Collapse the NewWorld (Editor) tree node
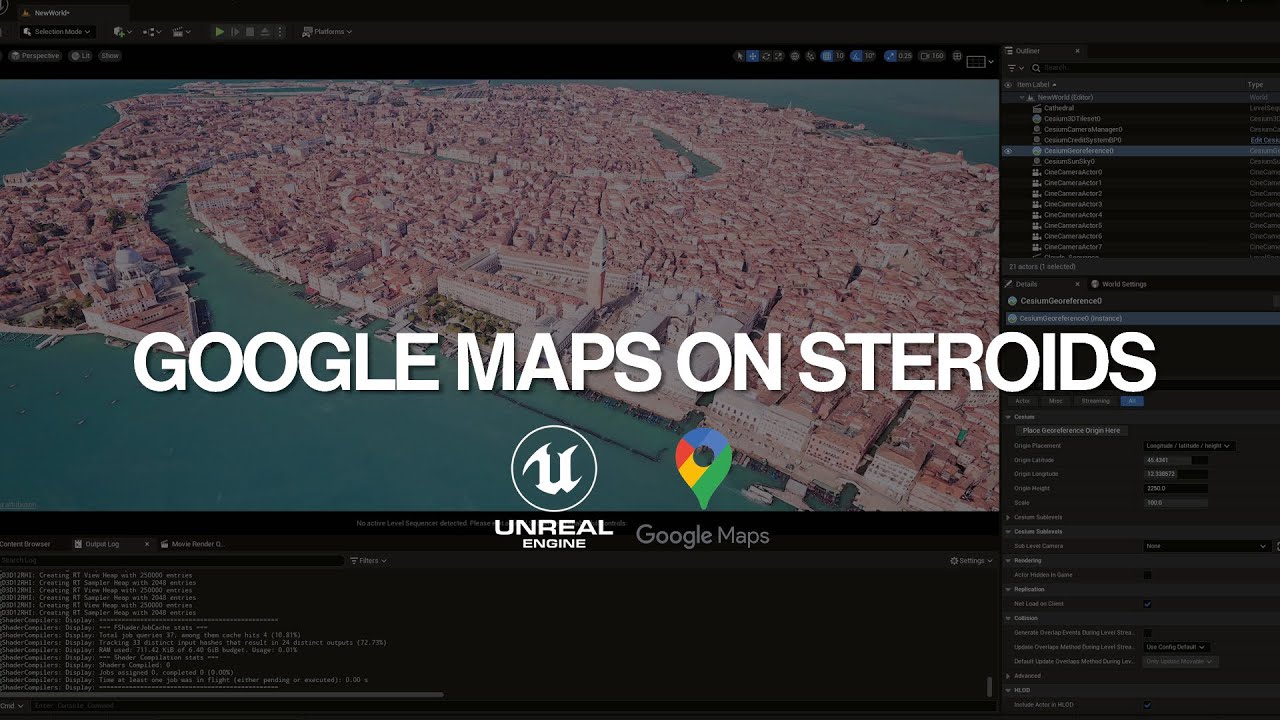The width and height of the screenshot is (1280, 720). 1023,97
